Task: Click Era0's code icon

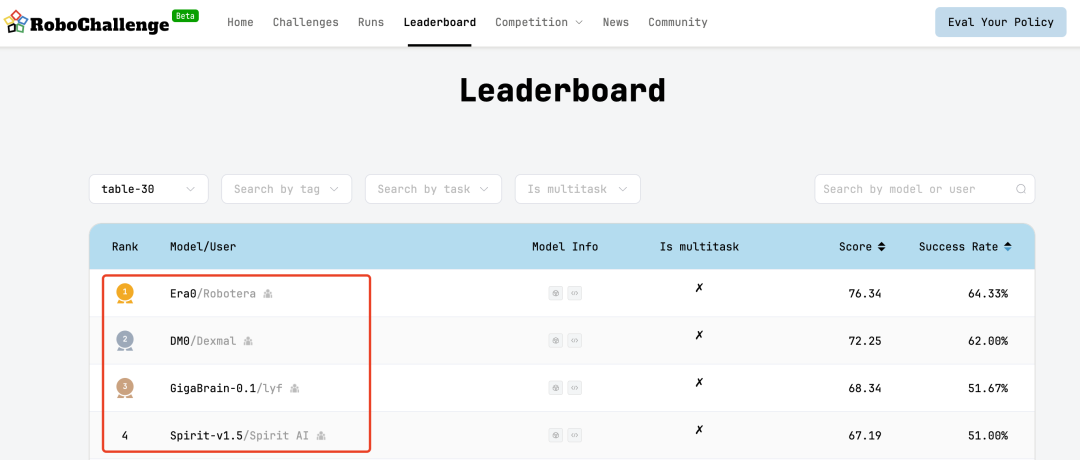Action: coord(574,293)
